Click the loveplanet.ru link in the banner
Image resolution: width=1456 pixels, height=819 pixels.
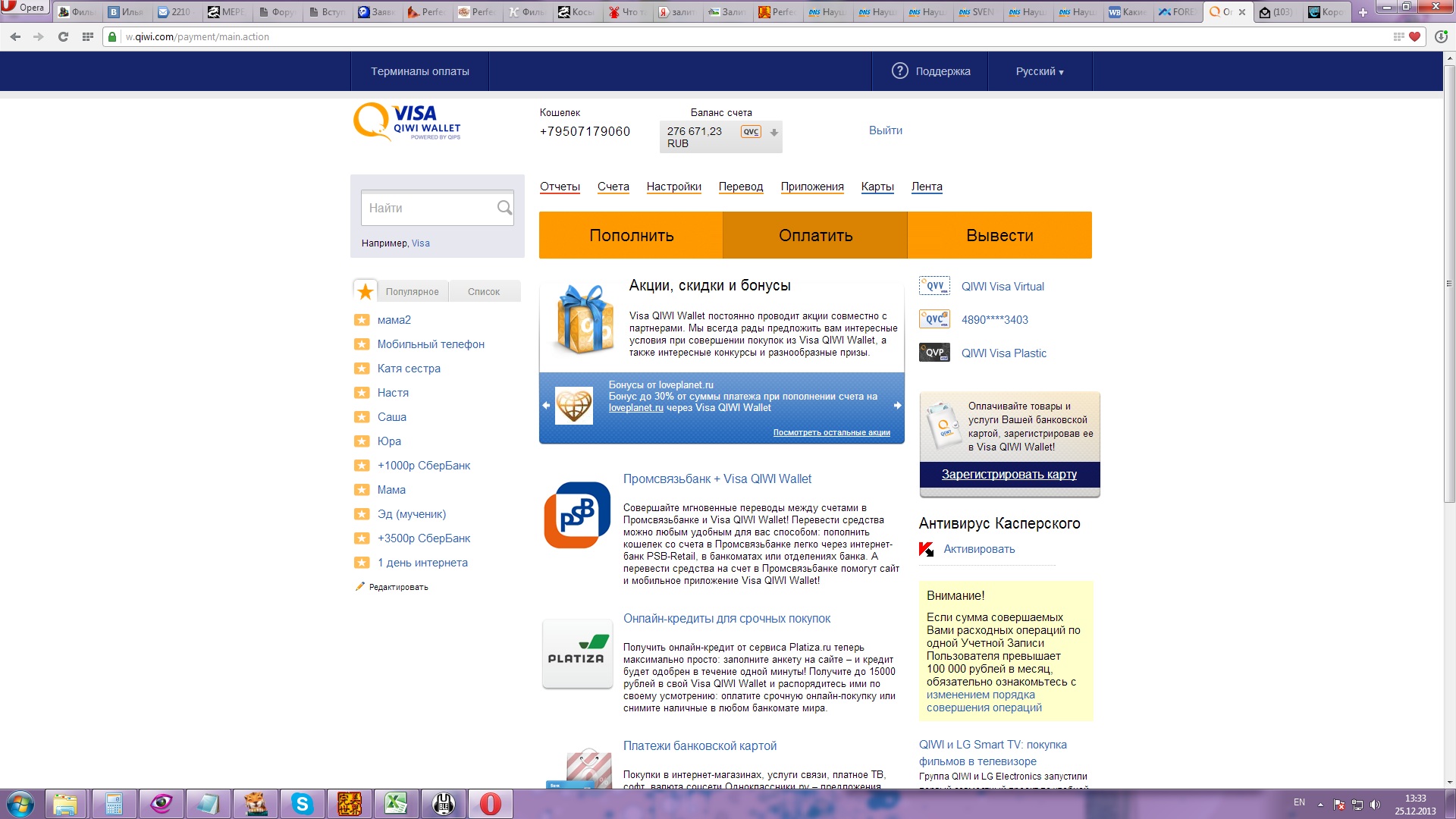tap(635, 408)
